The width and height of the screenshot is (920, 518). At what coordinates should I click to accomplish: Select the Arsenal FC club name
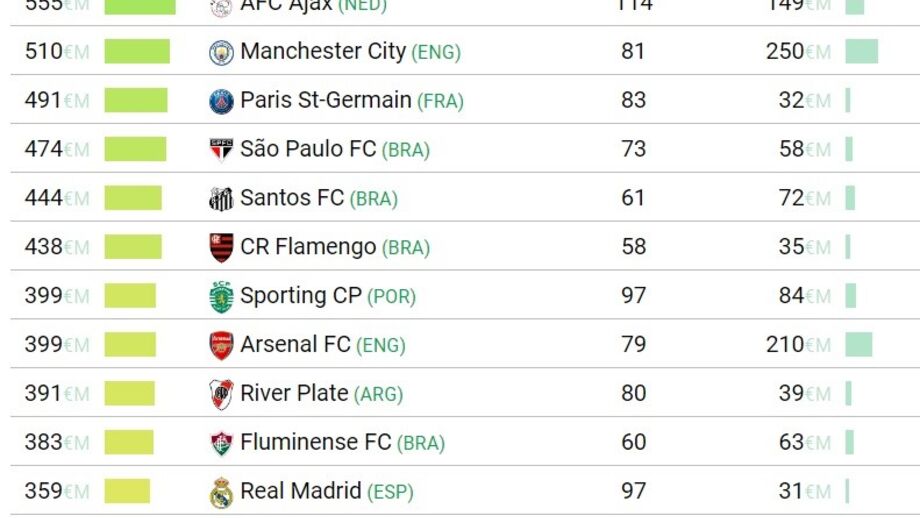[295, 344]
